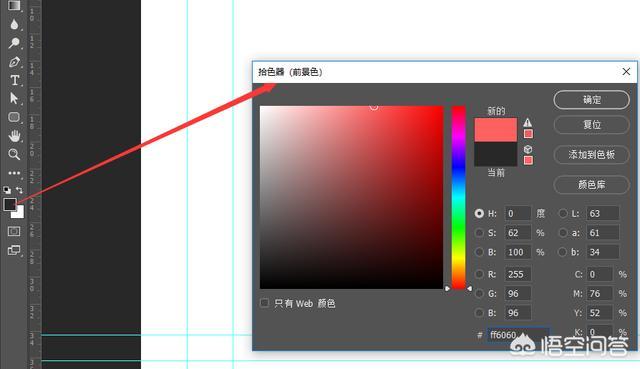Select the Lab b radio button
The height and width of the screenshot is (369, 640).
(563, 252)
